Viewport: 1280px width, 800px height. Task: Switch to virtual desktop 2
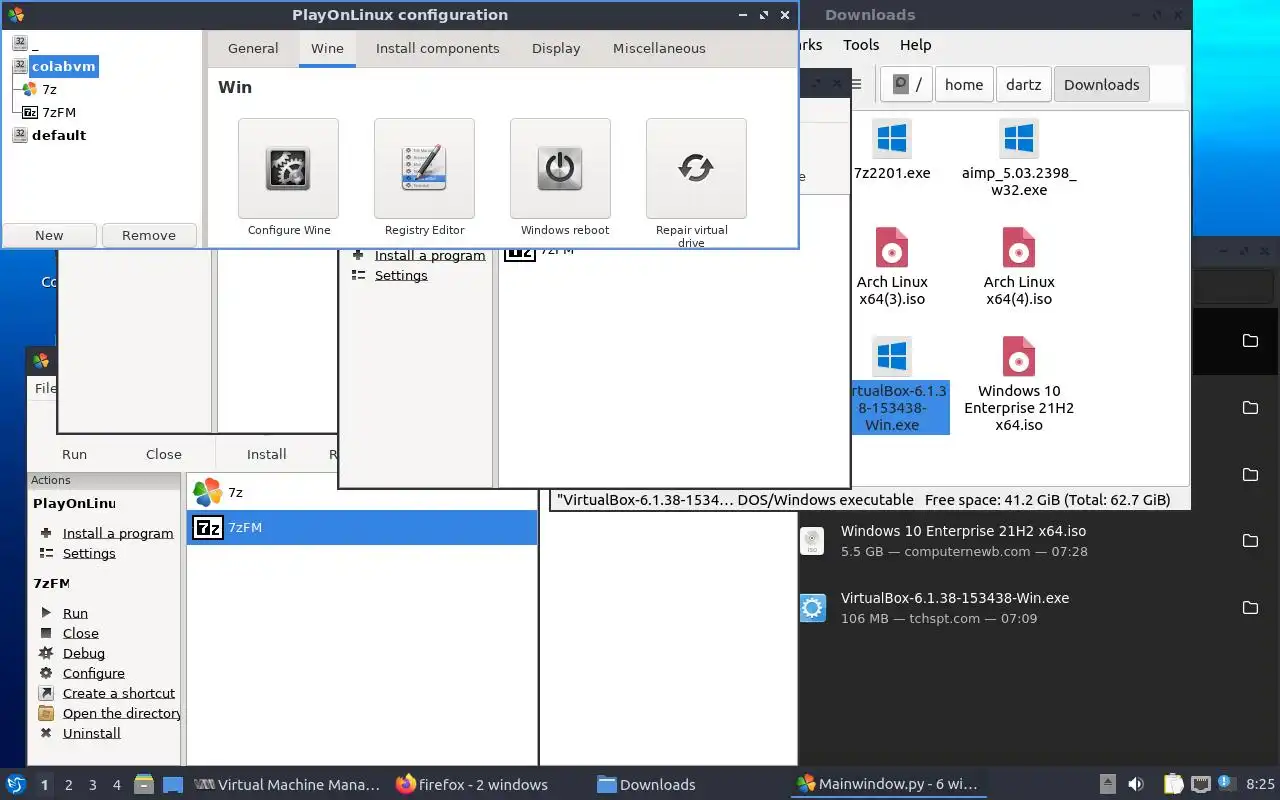click(x=69, y=785)
